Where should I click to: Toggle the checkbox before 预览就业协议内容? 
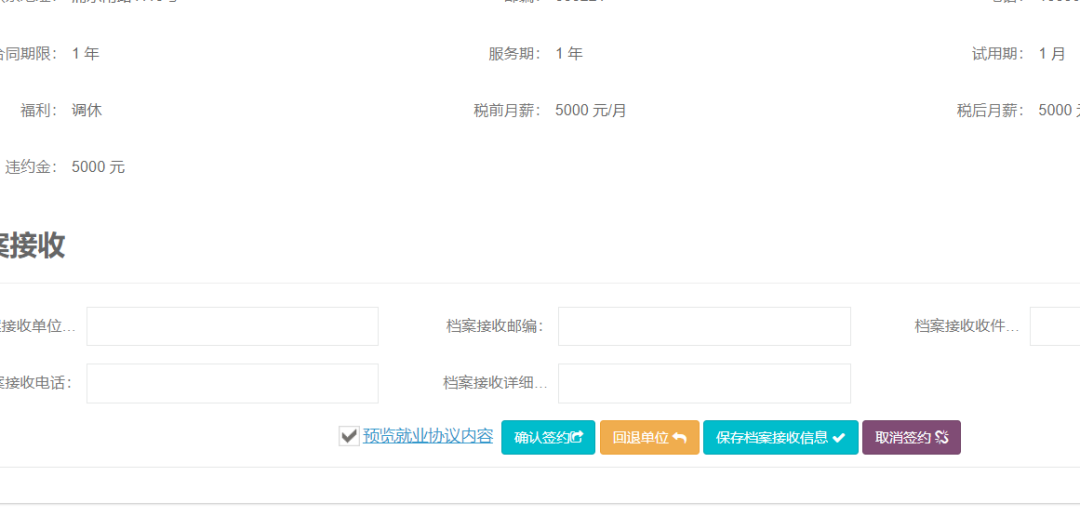(x=349, y=436)
